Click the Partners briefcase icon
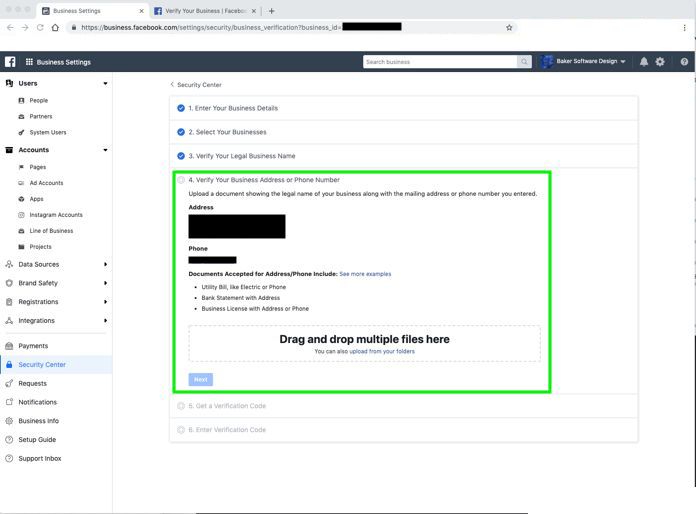 (x=21, y=116)
